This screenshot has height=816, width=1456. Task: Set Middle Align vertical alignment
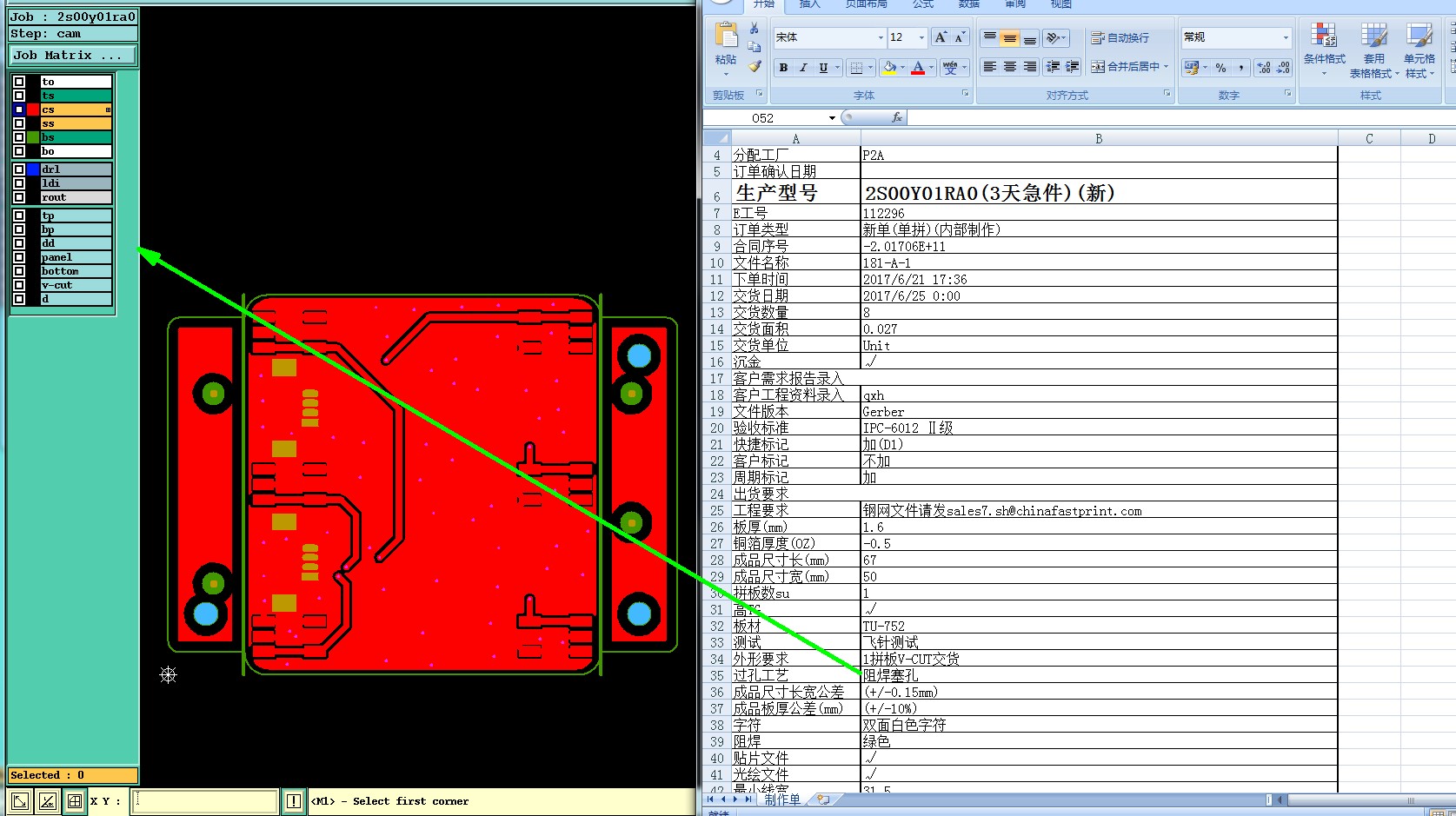(1009, 37)
